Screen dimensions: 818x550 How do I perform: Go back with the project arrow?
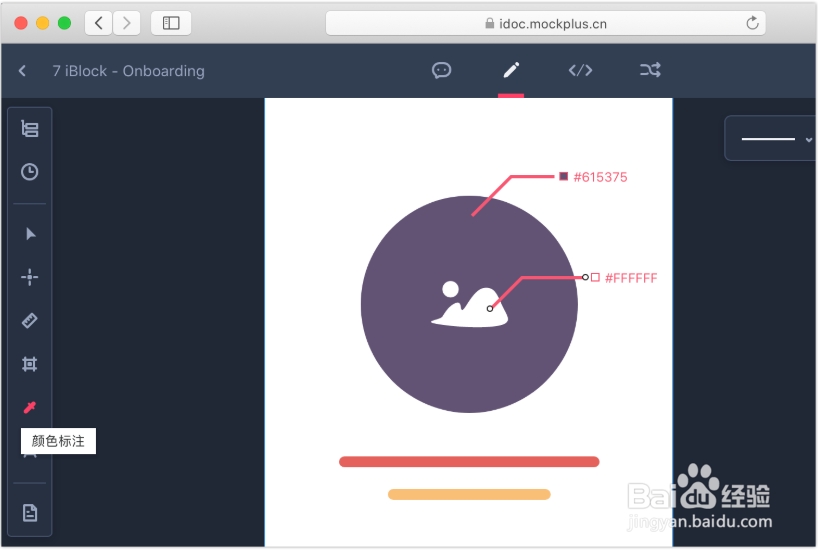pos(22,71)
